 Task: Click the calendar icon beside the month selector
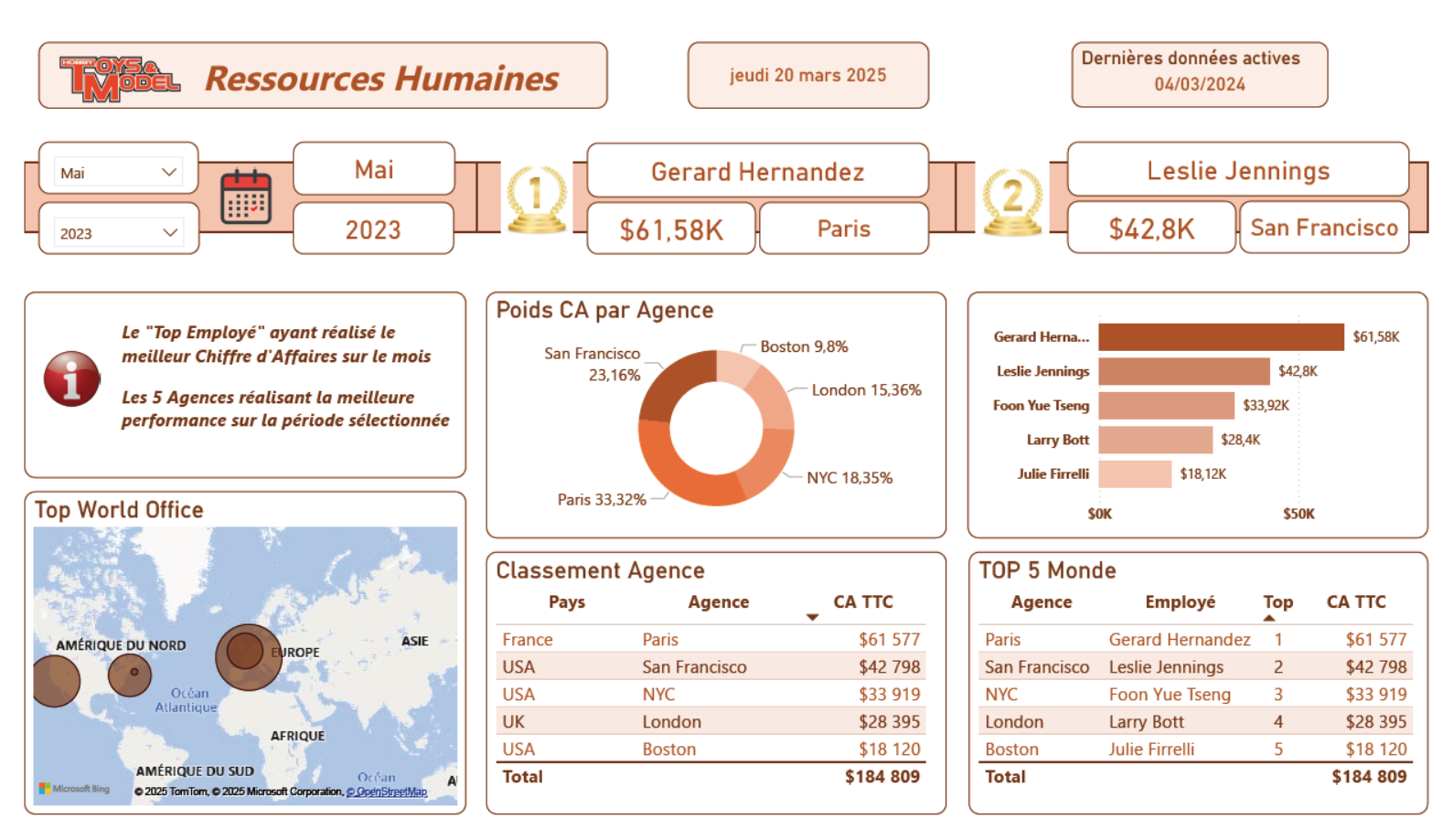(246, 197)
